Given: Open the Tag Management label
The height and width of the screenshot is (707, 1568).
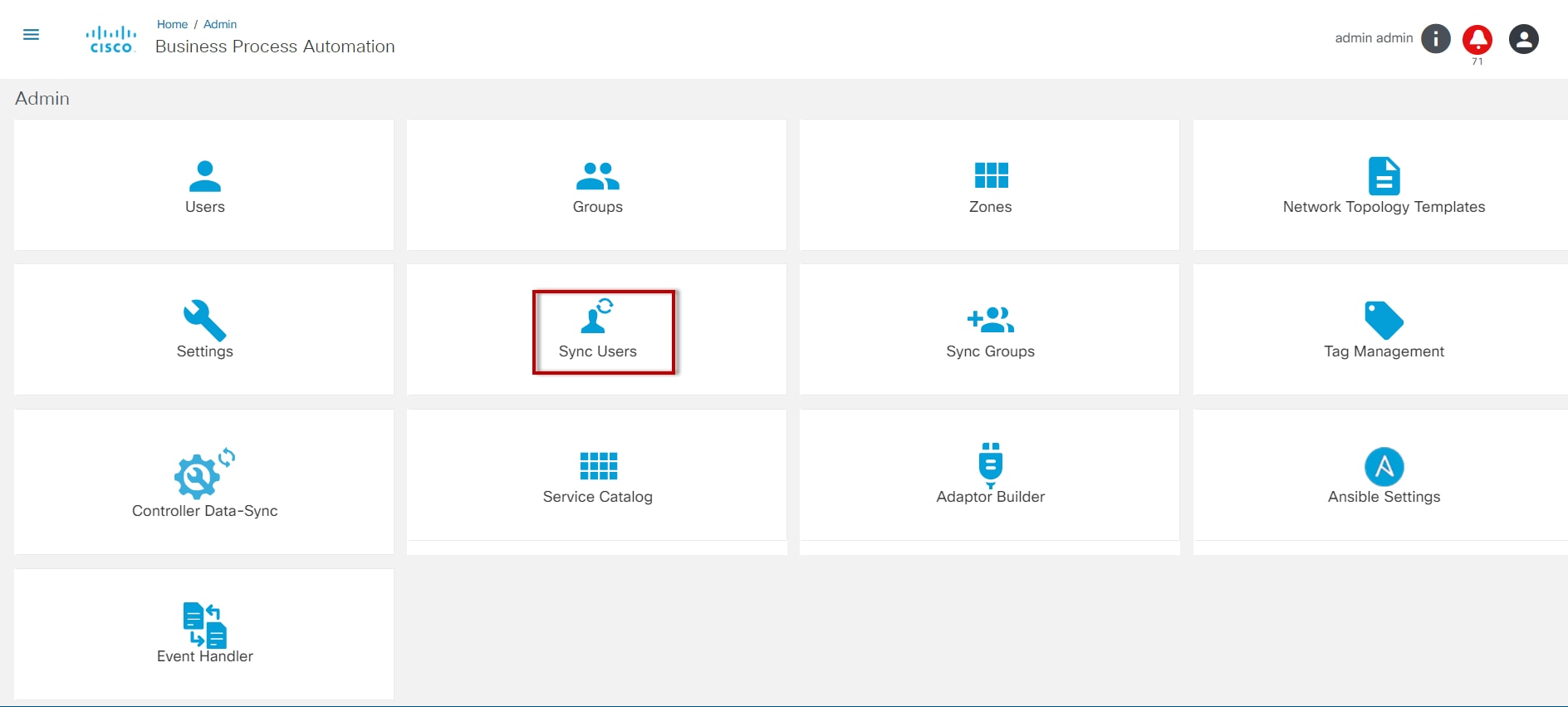Looking at the screenshot, I should (x=1384, y=351).
